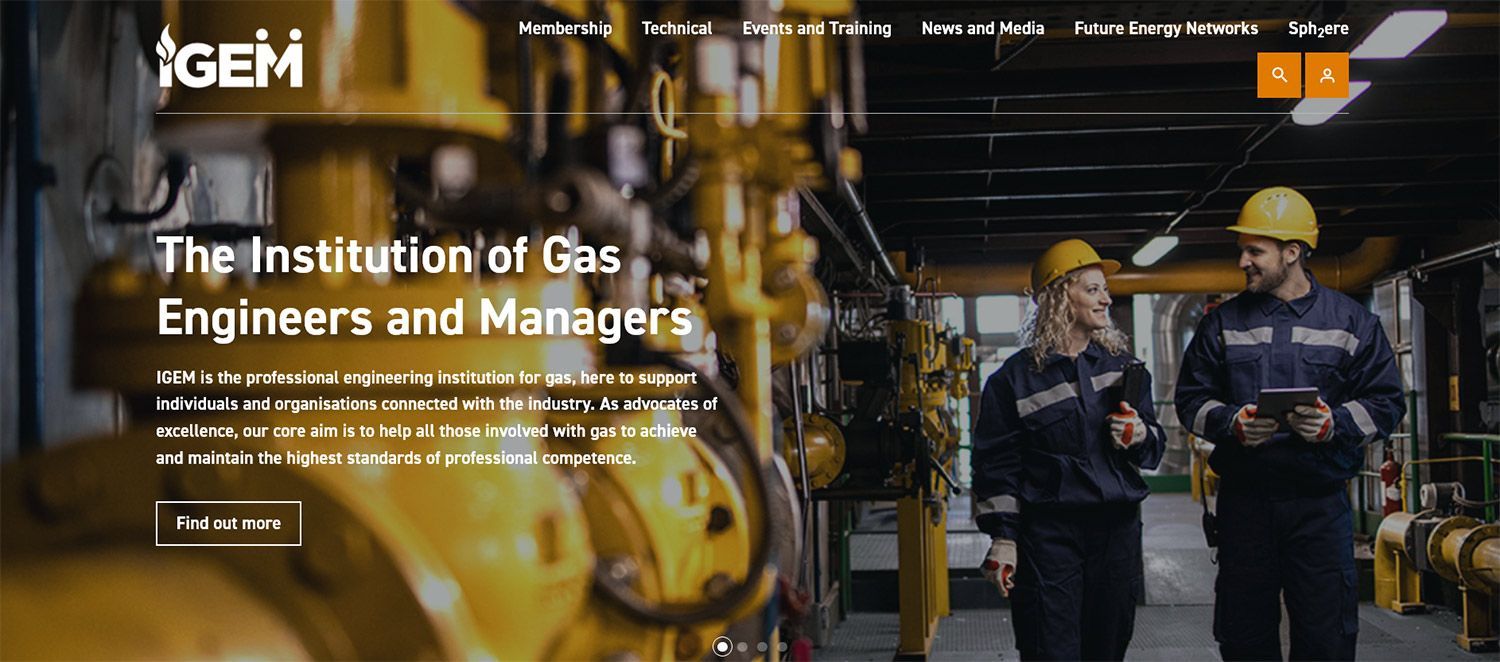Screen dimensions: 1500x662
Task: Select the first active carousel dot
Action: pos(722,647)
